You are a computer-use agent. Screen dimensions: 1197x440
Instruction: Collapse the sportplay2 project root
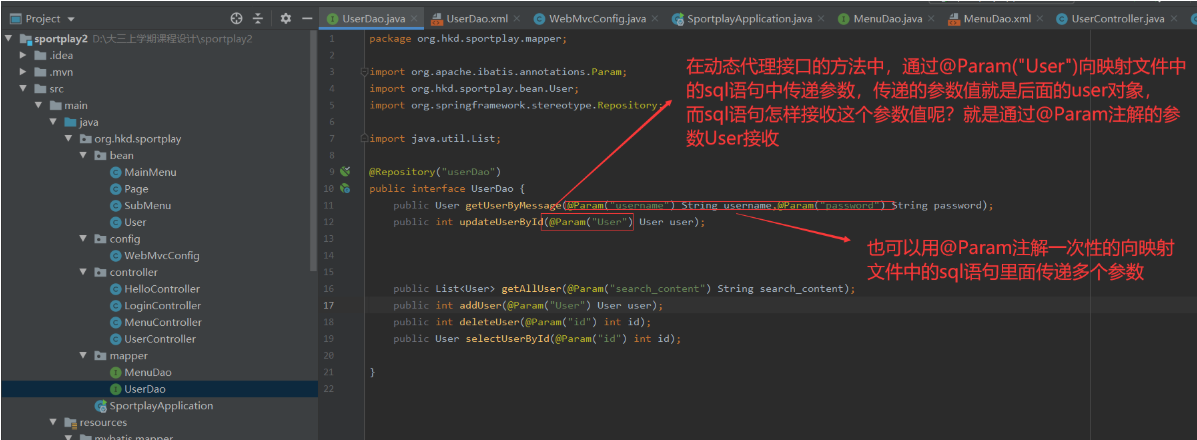(x=8, y=38)
